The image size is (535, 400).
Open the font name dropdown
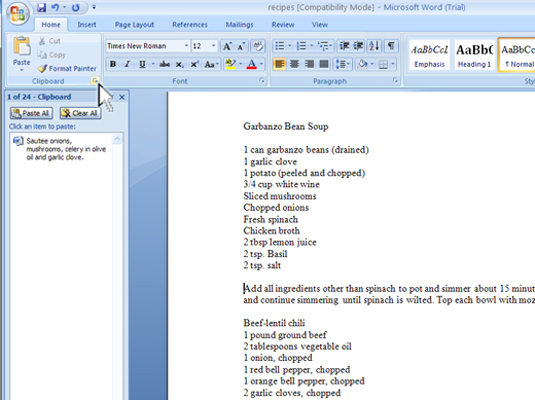tap(186, 46)
